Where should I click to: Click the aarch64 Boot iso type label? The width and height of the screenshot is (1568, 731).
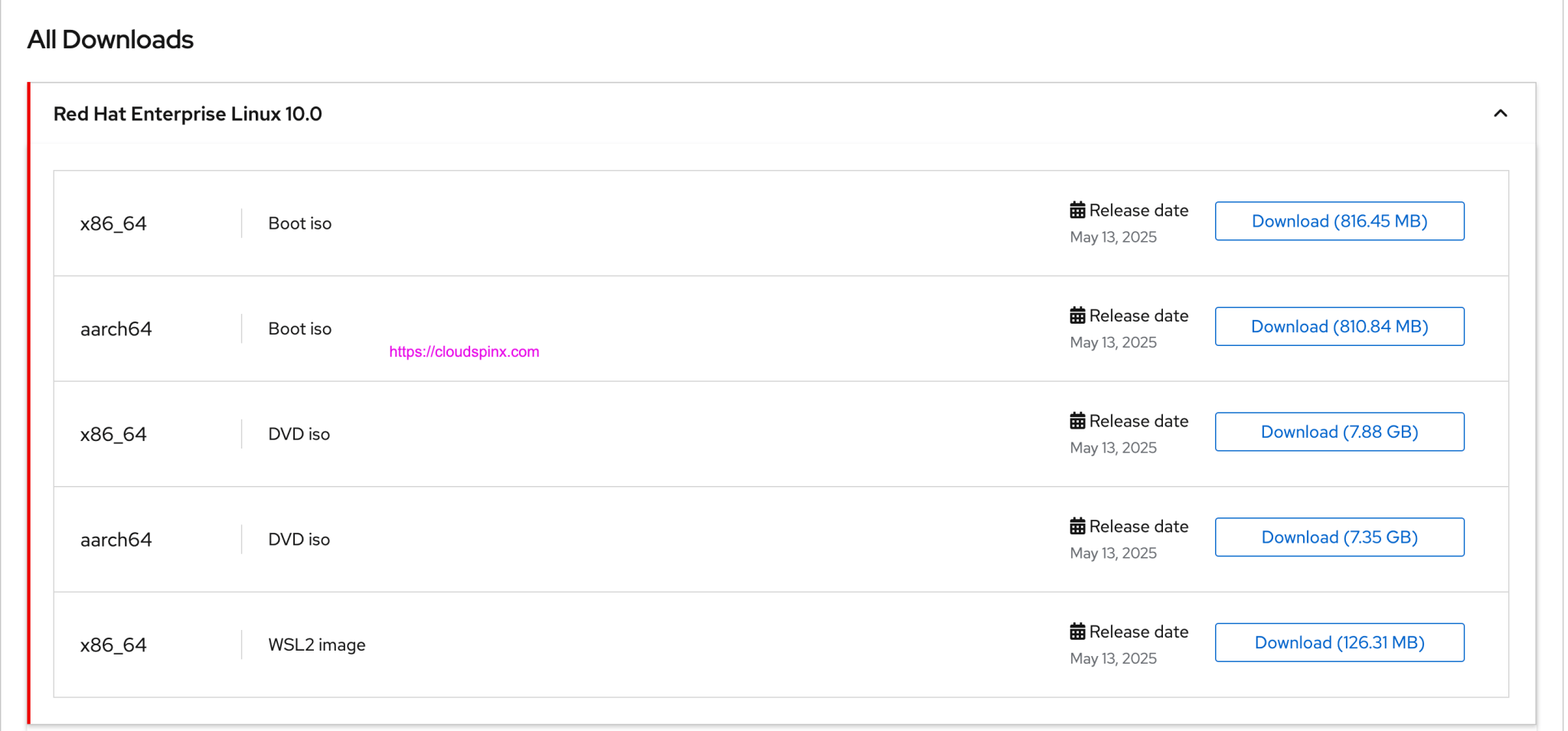tap(299, 329)
